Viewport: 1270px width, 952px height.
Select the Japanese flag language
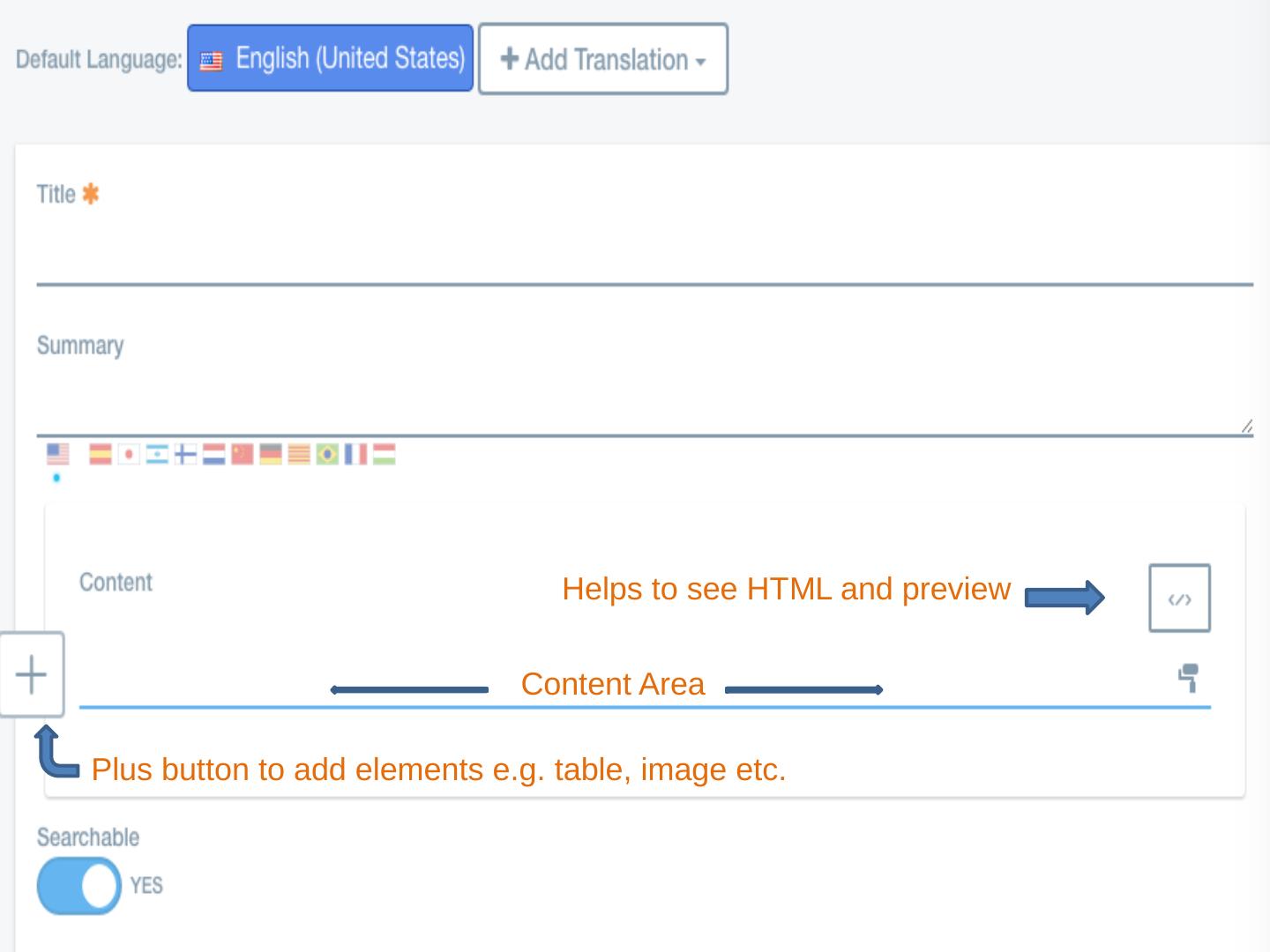tap(129, 454)
